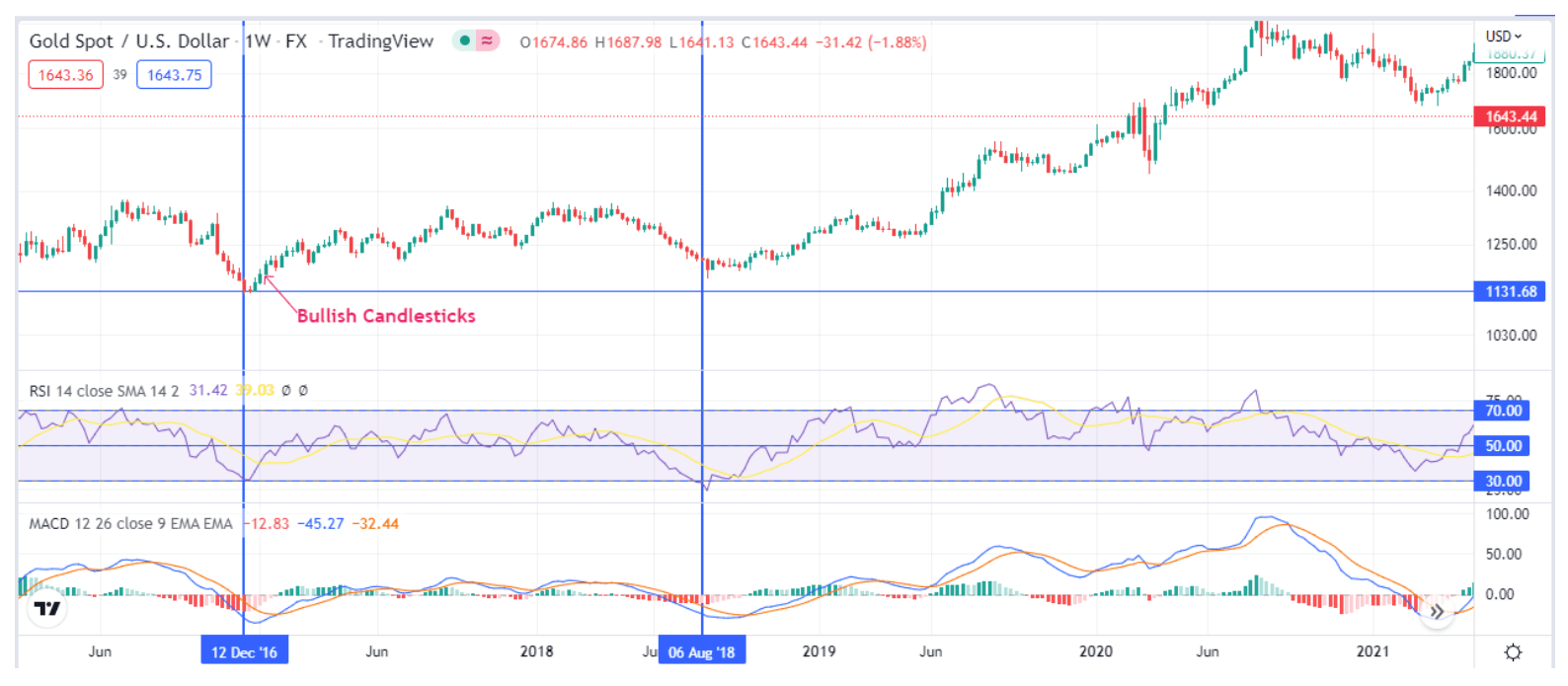Image resolution: width=1568 pixels, height=686 pixels.
Task: Click the low value L1641.13
Action: pos(702,42)
